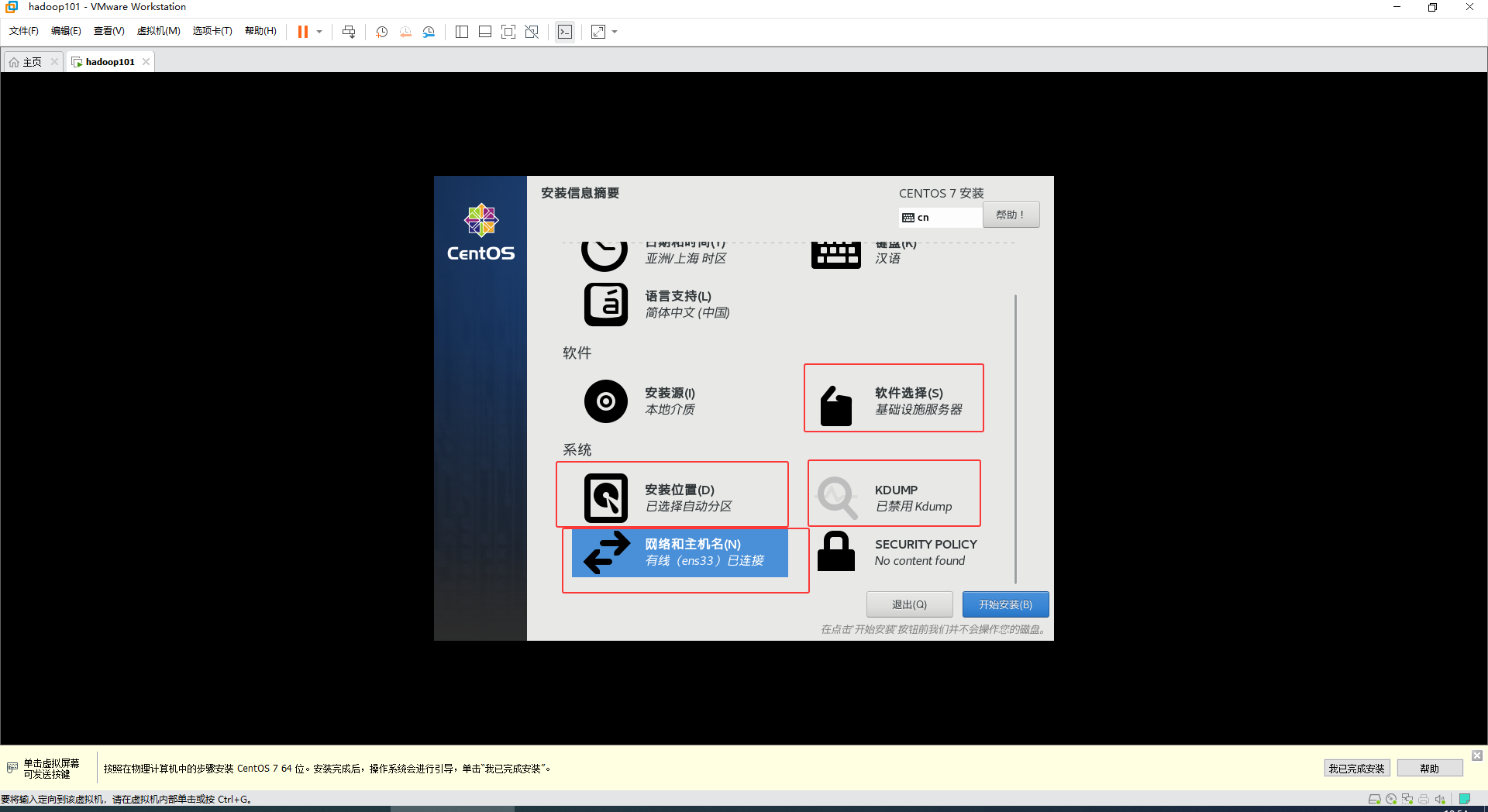This screenshot has height=812, width=1488.
Task: Click the 退出(Q) button
Action: 909,604
